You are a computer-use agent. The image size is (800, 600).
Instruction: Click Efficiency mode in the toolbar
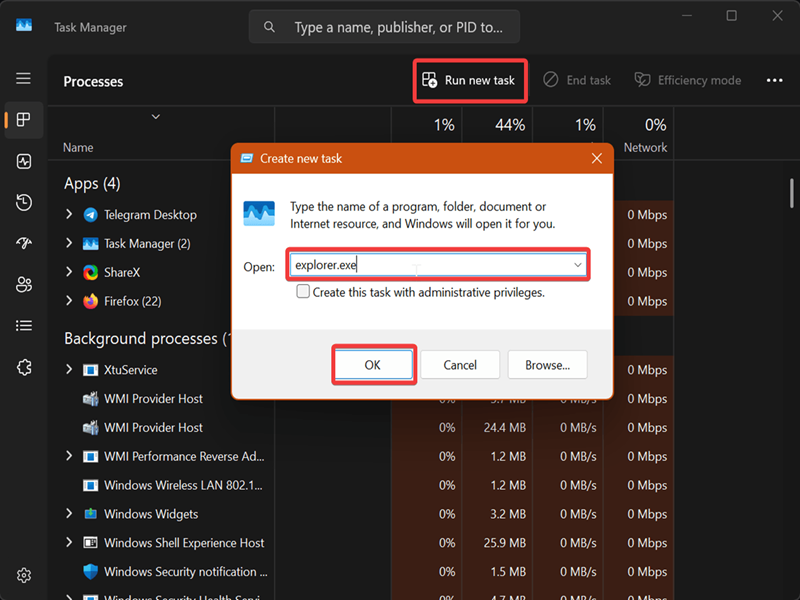point(688,80)
